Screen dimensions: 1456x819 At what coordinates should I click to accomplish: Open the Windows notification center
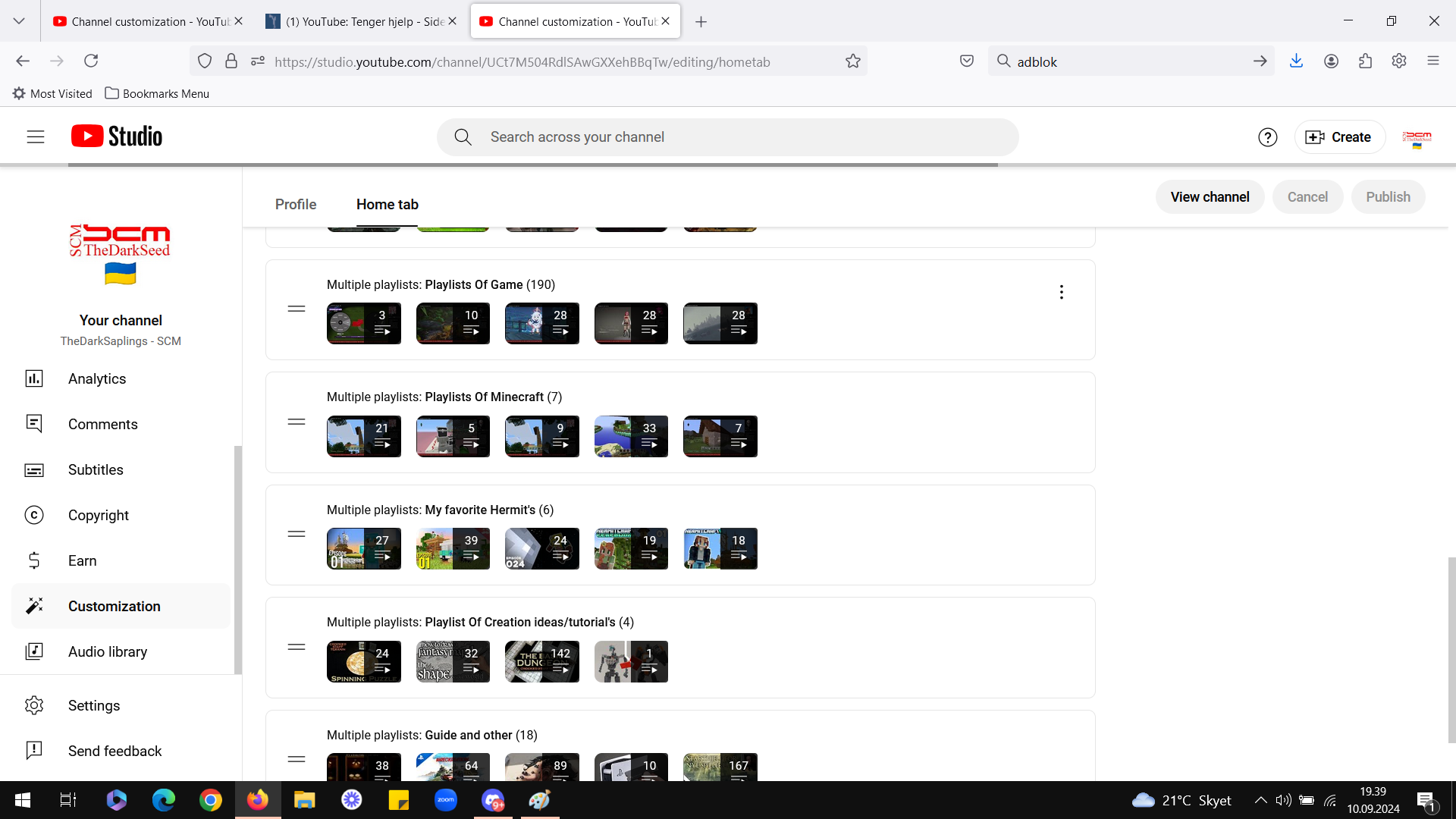click(1426, 801)
